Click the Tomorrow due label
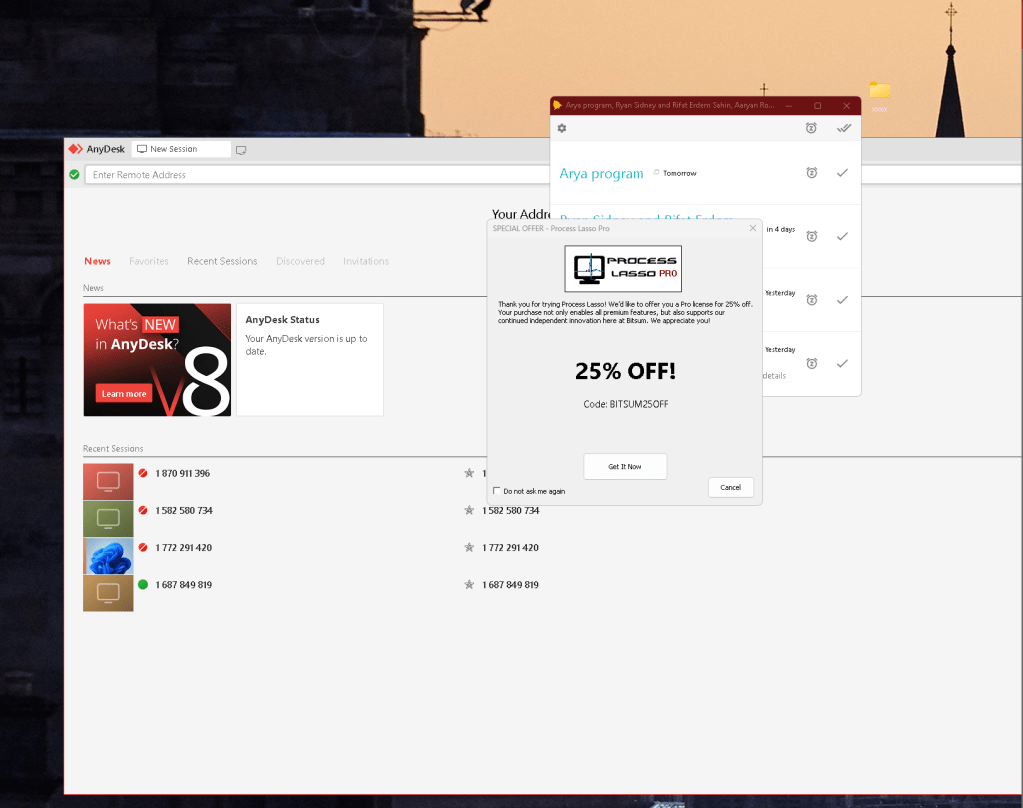 point(680,174)
